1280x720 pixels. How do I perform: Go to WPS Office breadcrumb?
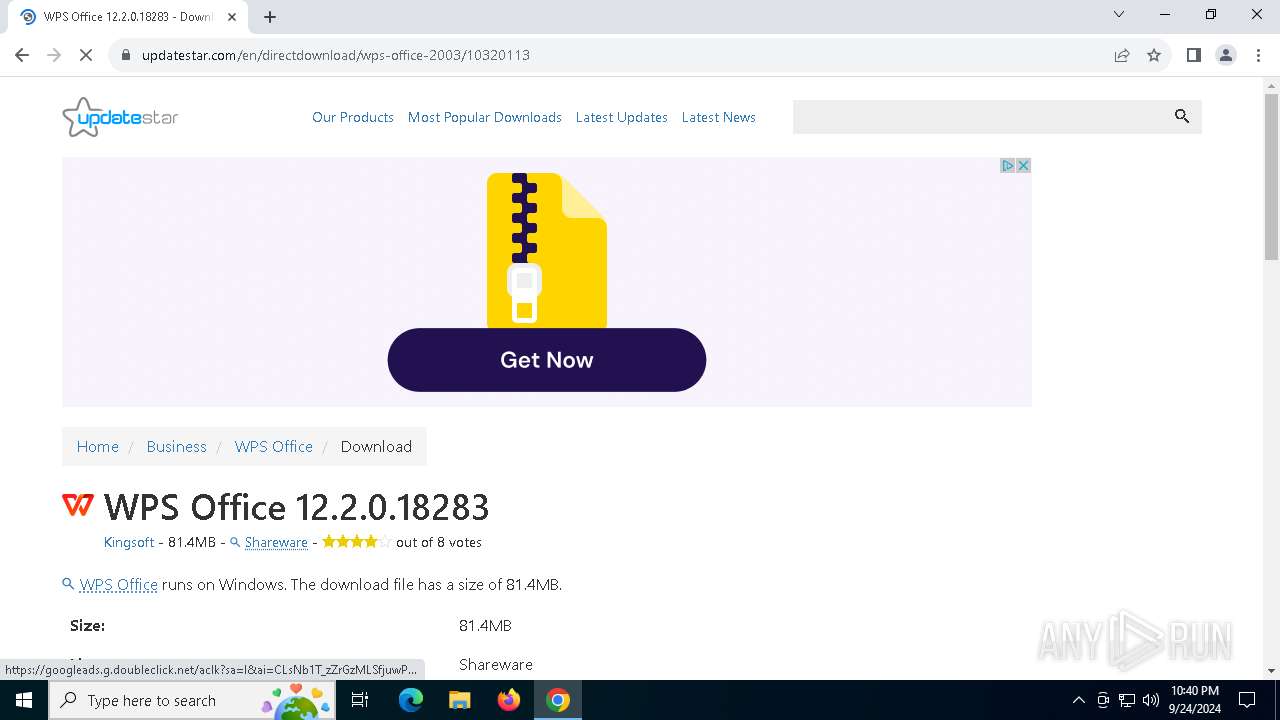coord(274,446)
